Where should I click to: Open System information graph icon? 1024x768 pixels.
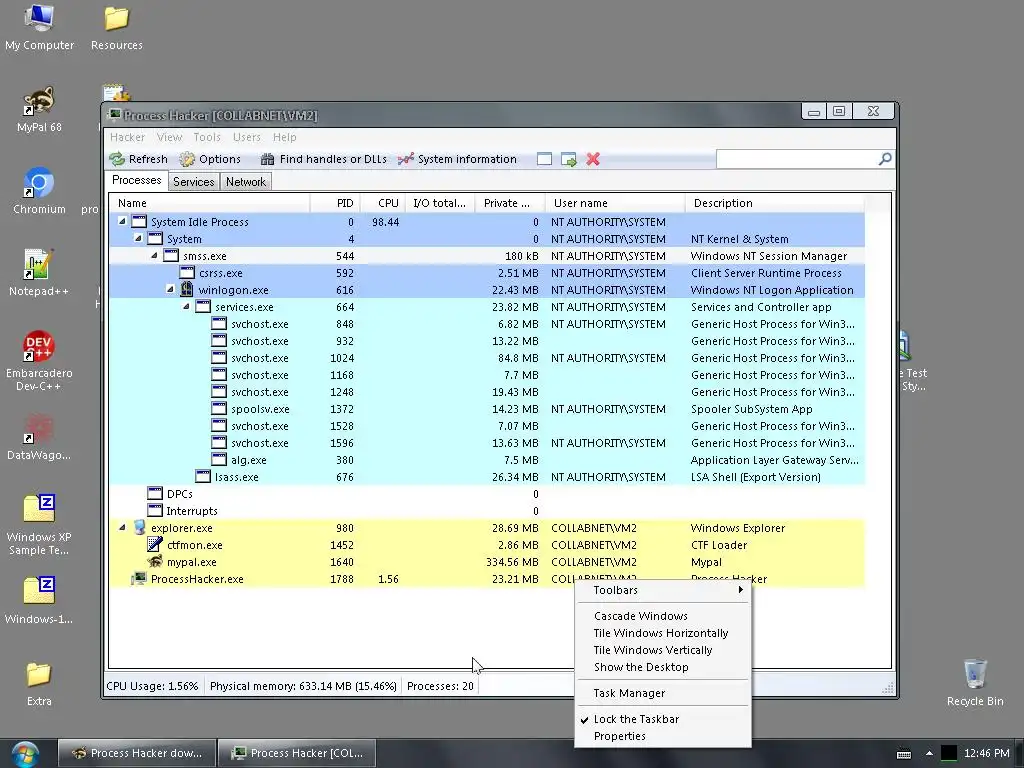coord(406,159)
